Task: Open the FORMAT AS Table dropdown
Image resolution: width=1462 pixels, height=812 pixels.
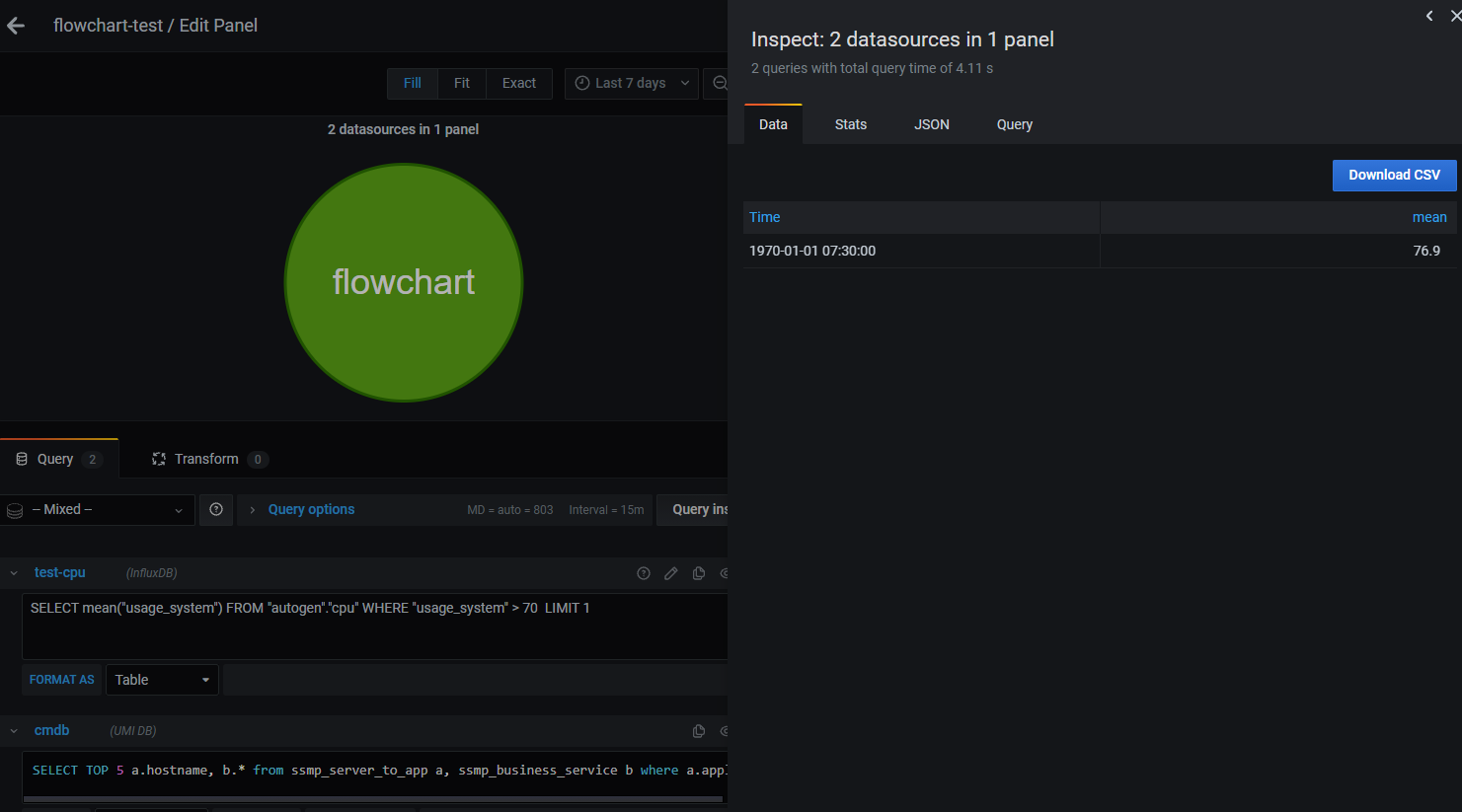Action: [x=161, y=679]
